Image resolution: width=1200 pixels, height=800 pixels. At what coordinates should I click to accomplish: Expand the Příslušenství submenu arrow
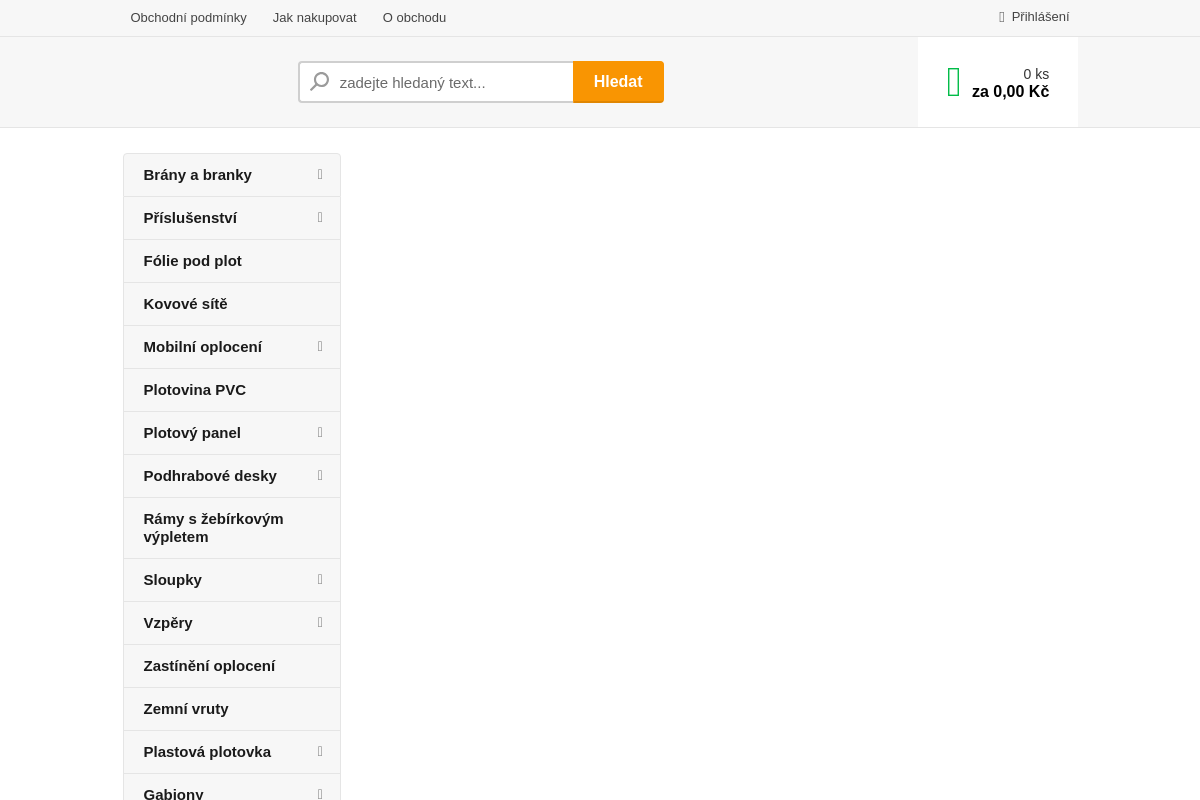click(320, 218)
